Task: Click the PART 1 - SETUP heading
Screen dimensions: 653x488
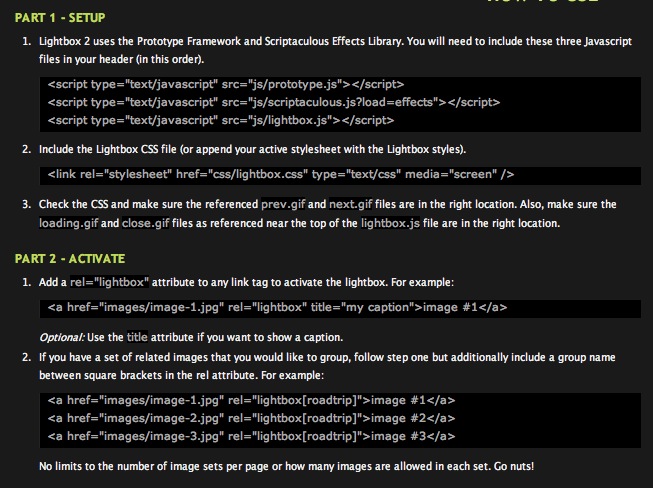Action: tap(60, 18)
